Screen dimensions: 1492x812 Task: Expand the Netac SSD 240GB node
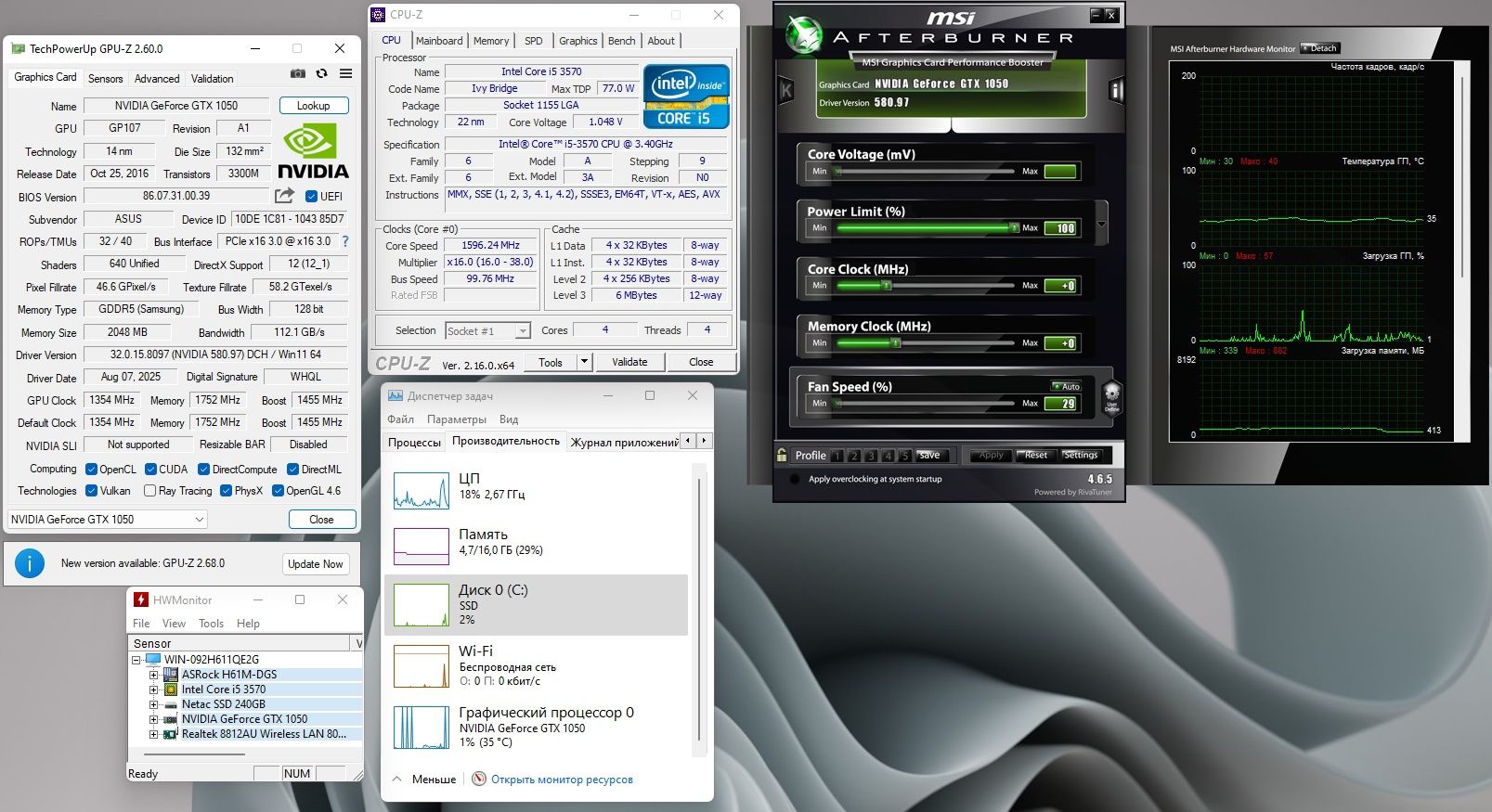pyautogui.click(x=154, y=704)
